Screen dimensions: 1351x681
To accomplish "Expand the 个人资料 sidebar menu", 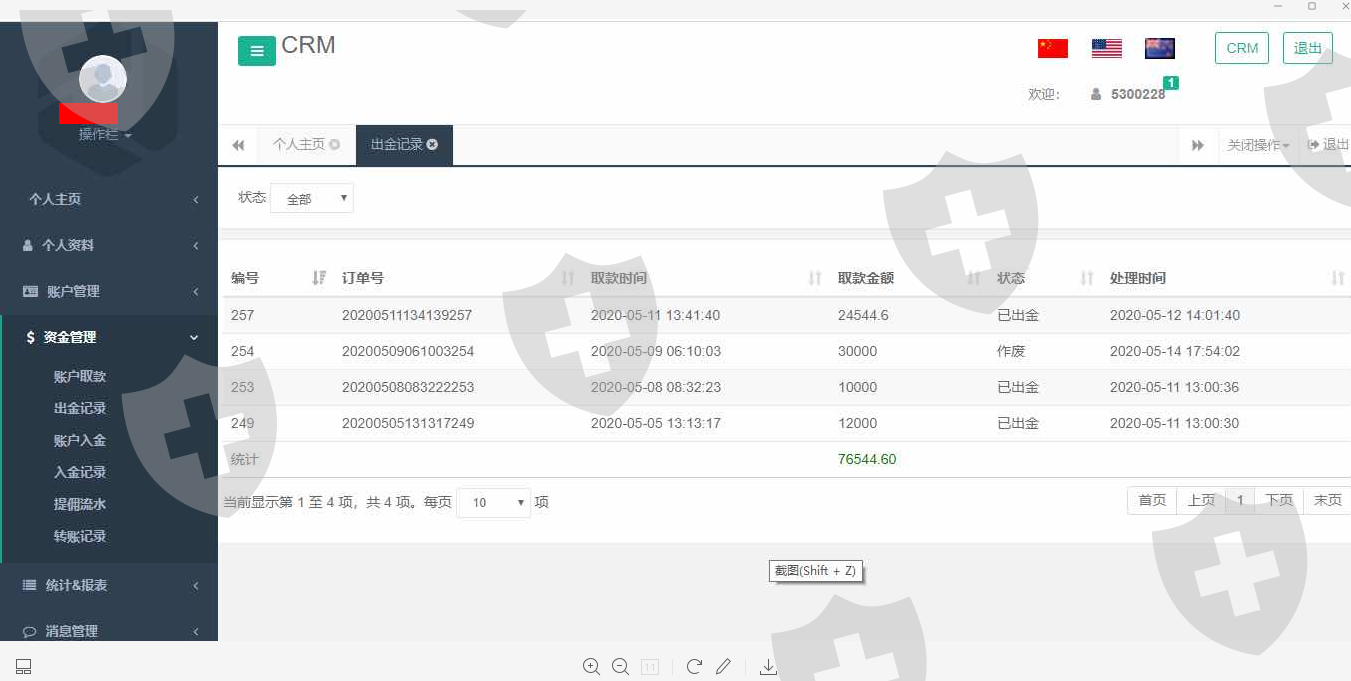I will pos(109,245).
